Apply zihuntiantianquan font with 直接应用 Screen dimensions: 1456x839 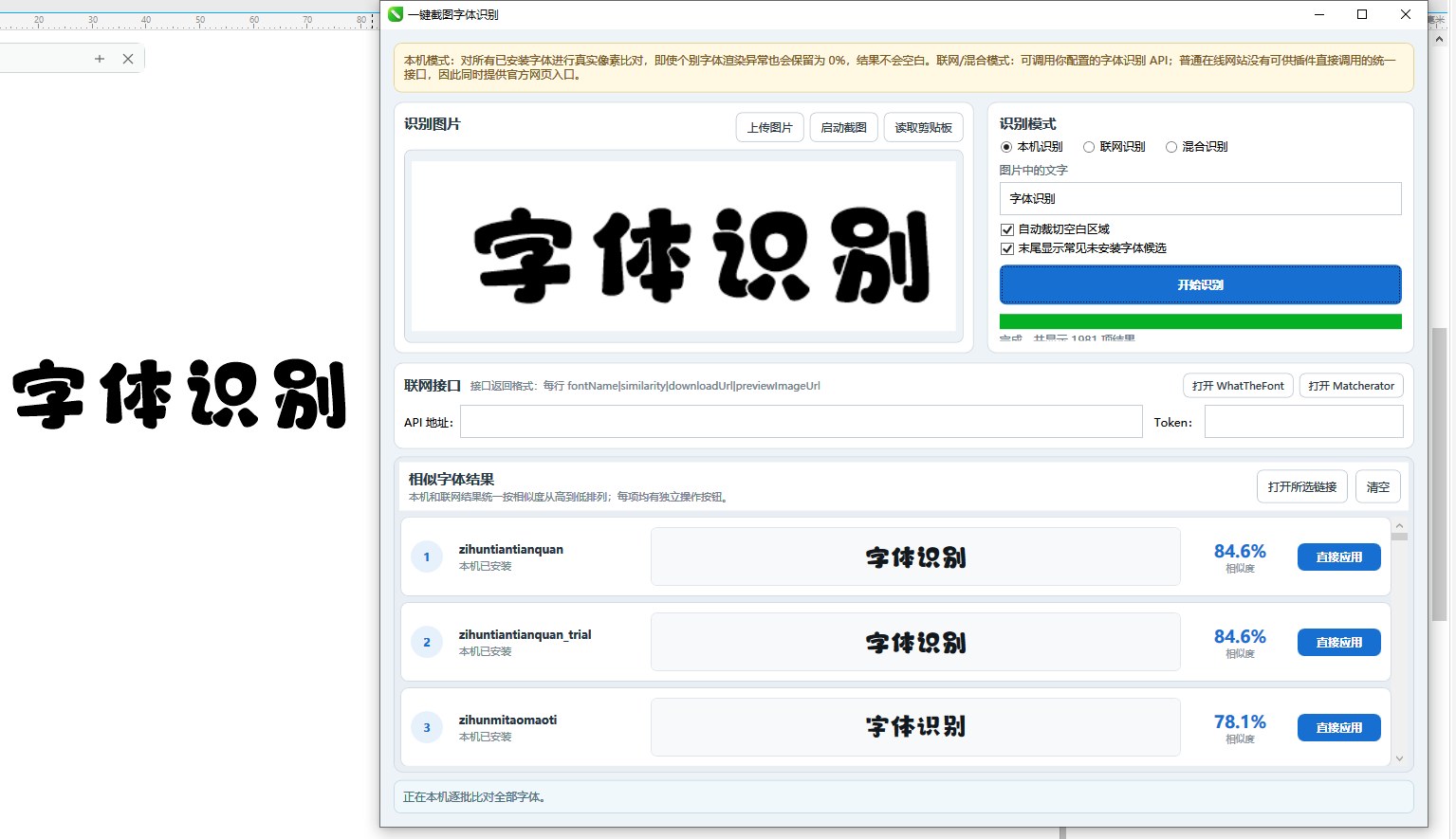(x=1338, y=557)
